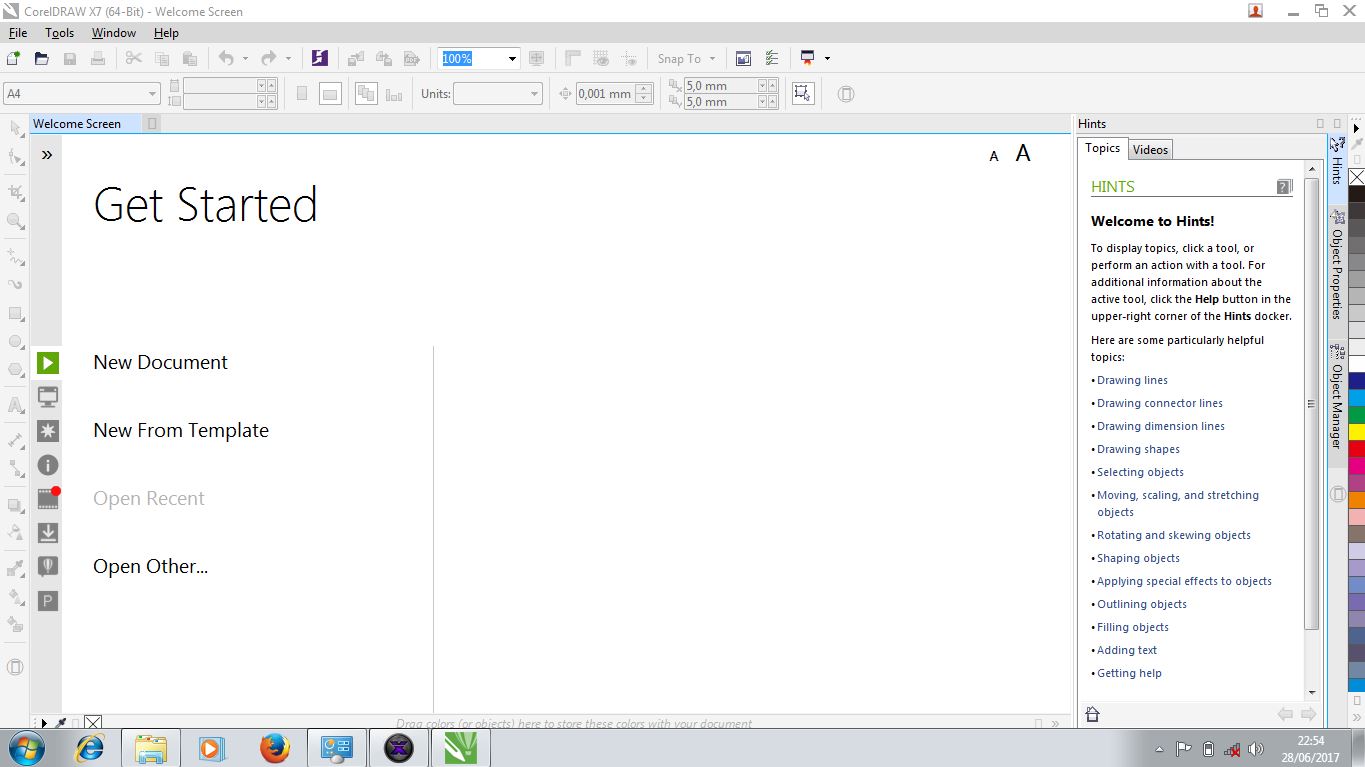Image resolution: width=1365 pixels, height=767 pixels.
Task: Toggle the Welcome Screen tab pin box
Action: coord(152,124)
